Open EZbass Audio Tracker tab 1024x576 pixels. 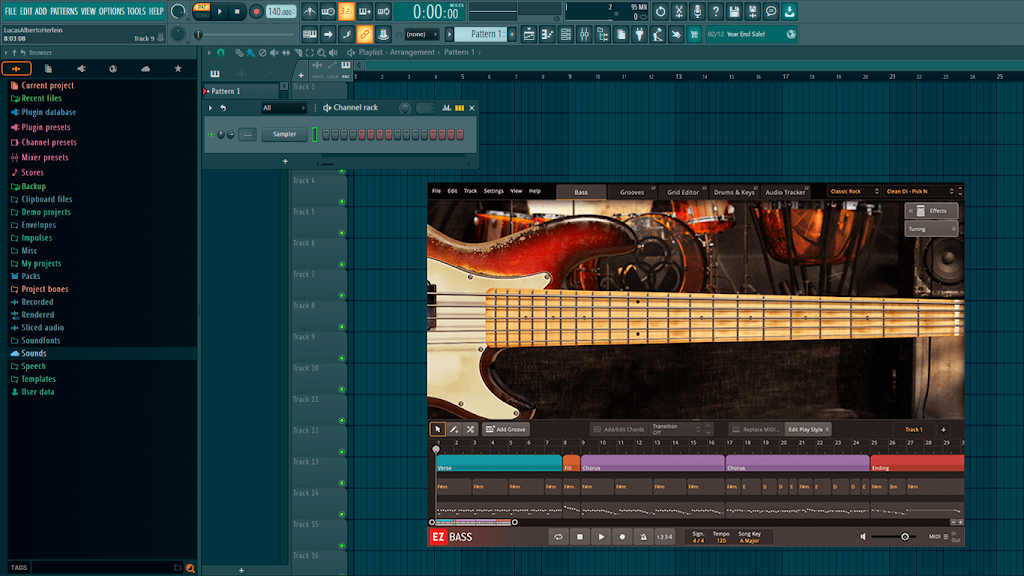click(785, 192)
